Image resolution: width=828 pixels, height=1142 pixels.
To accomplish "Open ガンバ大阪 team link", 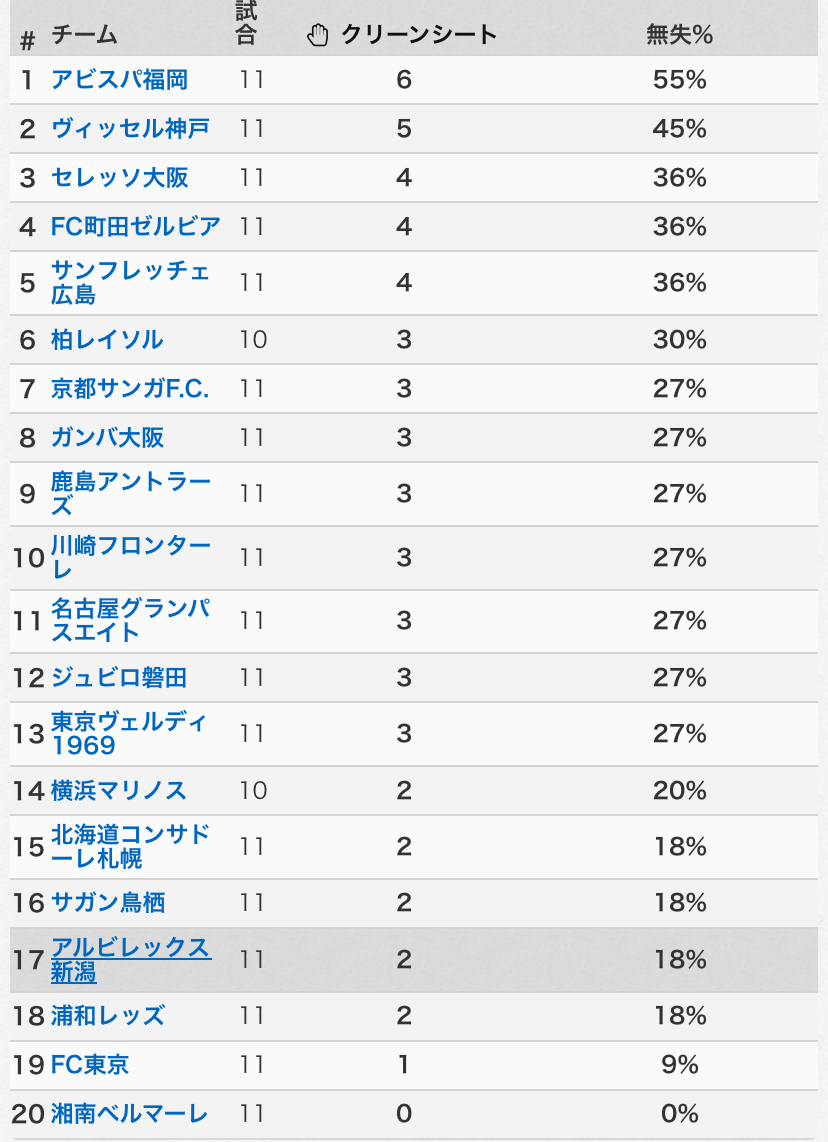I will (107, 437).
